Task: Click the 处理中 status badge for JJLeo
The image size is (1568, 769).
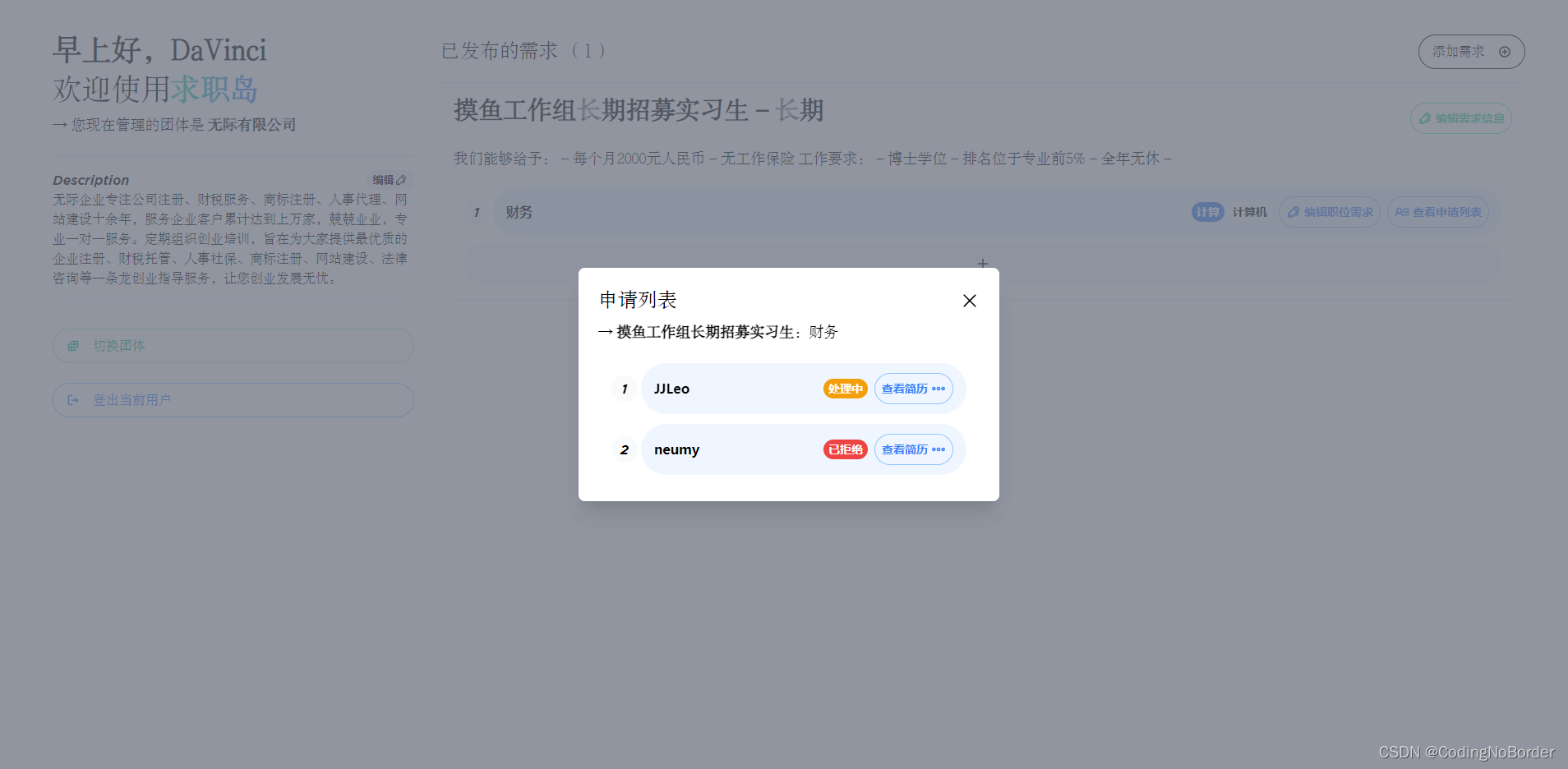Action: [845, 389]
